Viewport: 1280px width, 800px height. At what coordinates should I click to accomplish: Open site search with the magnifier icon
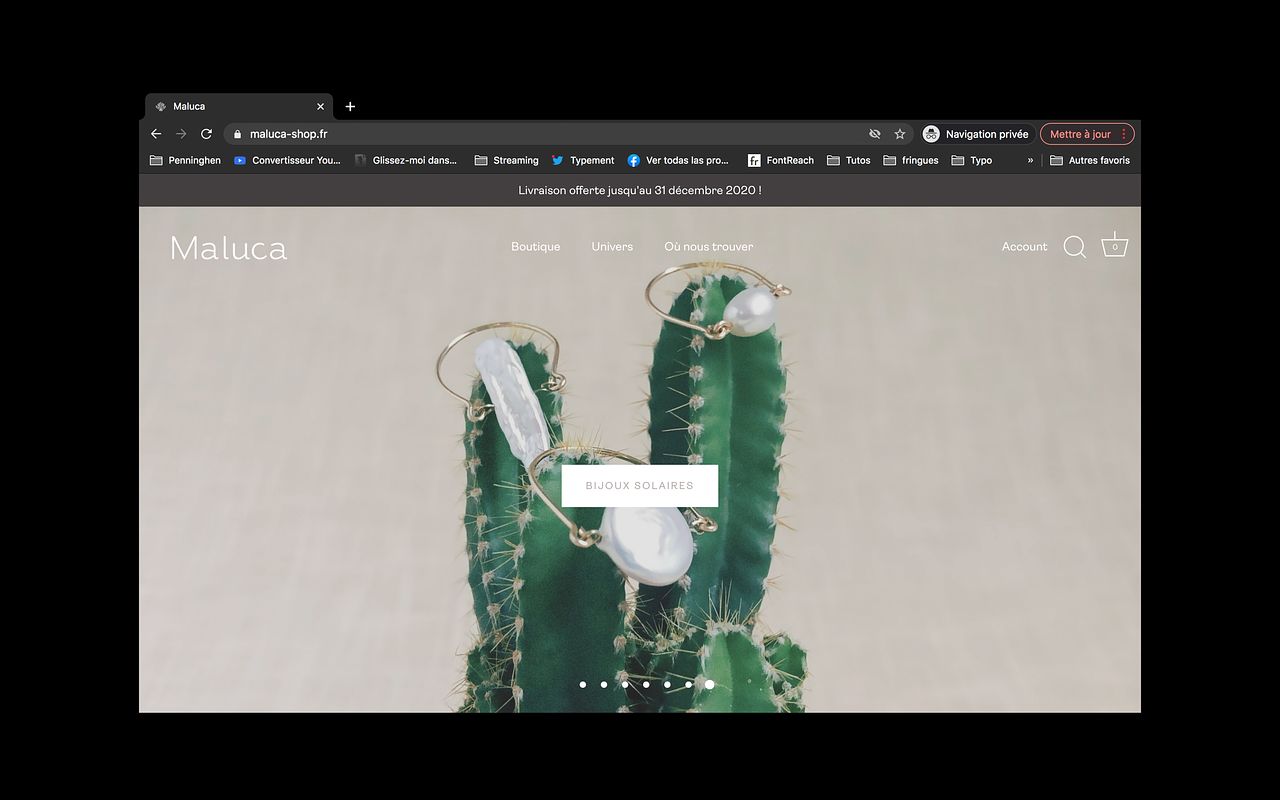[1075, 247]
